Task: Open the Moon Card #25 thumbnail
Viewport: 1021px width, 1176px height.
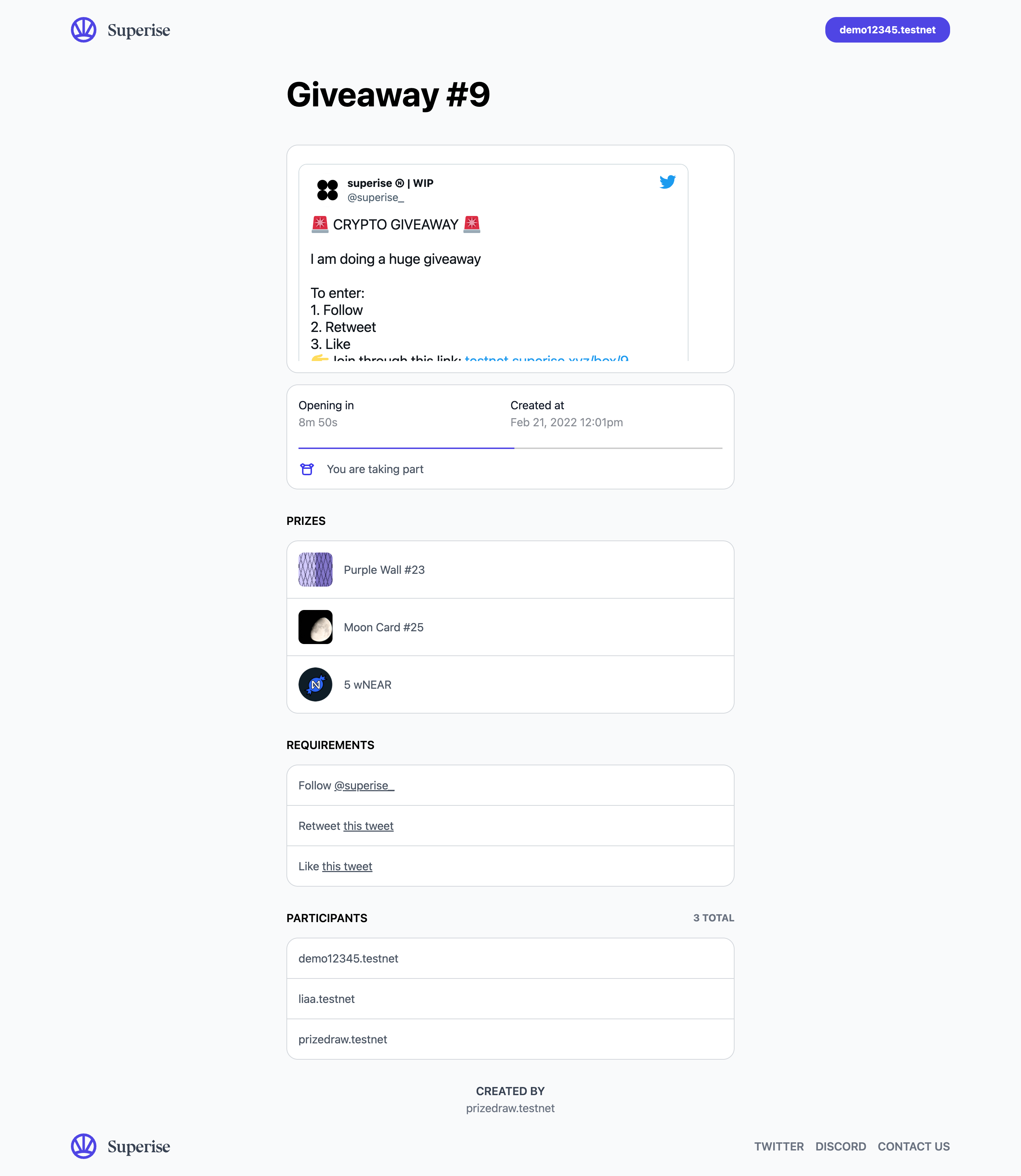Action: click(316, 627)
